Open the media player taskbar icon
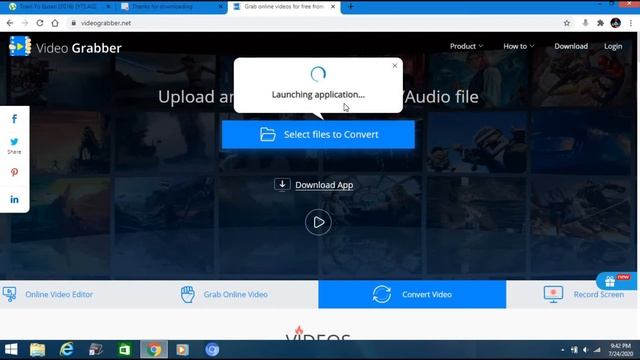Screen dimensions: 640x360 (182, 350)
